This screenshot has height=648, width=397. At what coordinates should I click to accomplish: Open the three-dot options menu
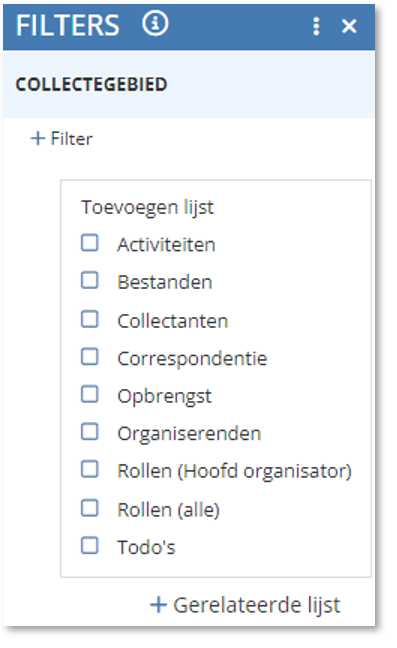[316, 26]
